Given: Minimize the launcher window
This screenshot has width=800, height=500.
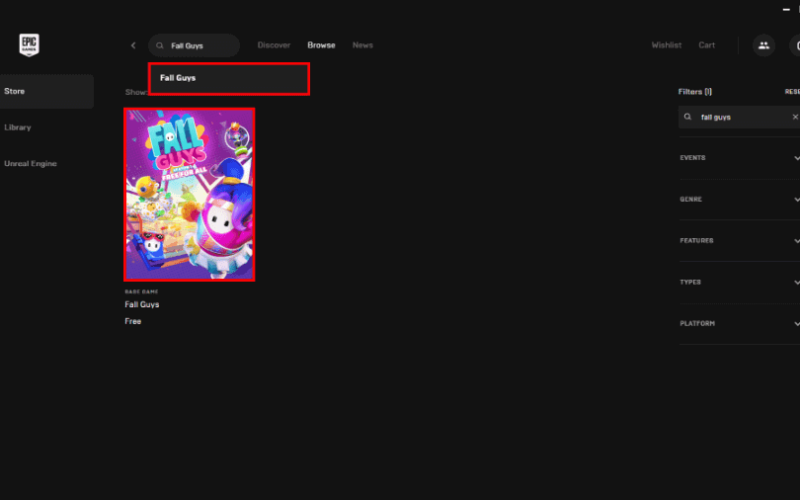Looking at the screenshot, I should [786, 9].
